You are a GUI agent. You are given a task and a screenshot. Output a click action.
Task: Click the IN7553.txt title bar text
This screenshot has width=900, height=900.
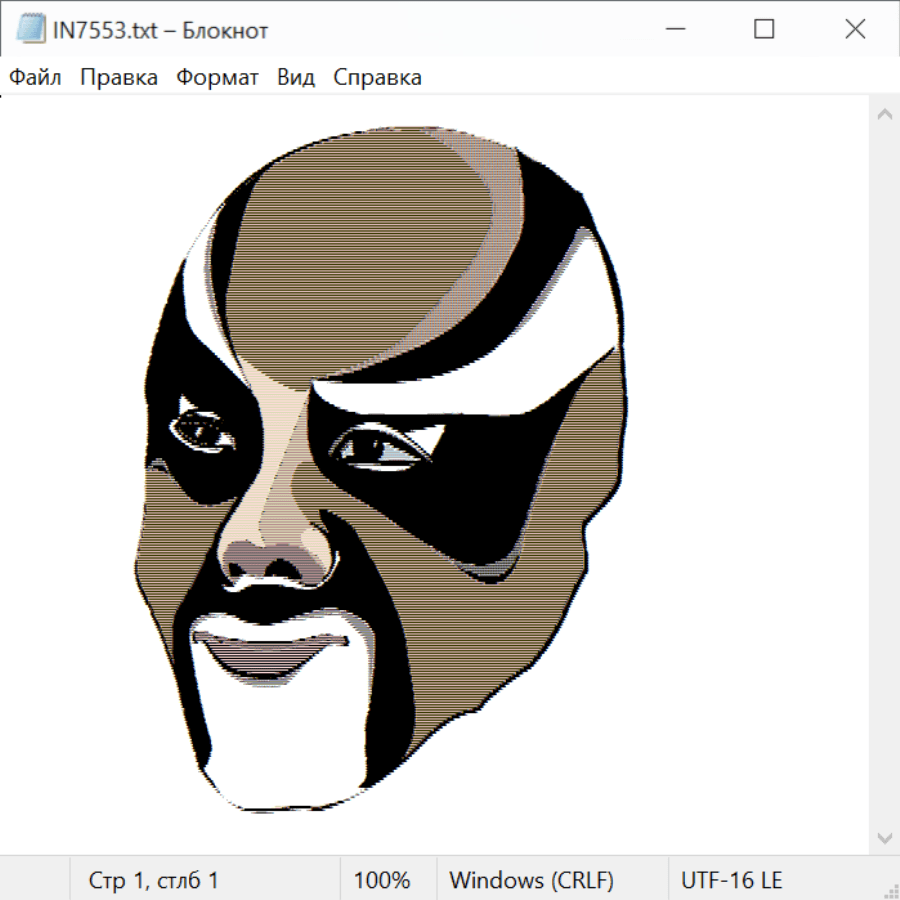(x=160, y=30)
